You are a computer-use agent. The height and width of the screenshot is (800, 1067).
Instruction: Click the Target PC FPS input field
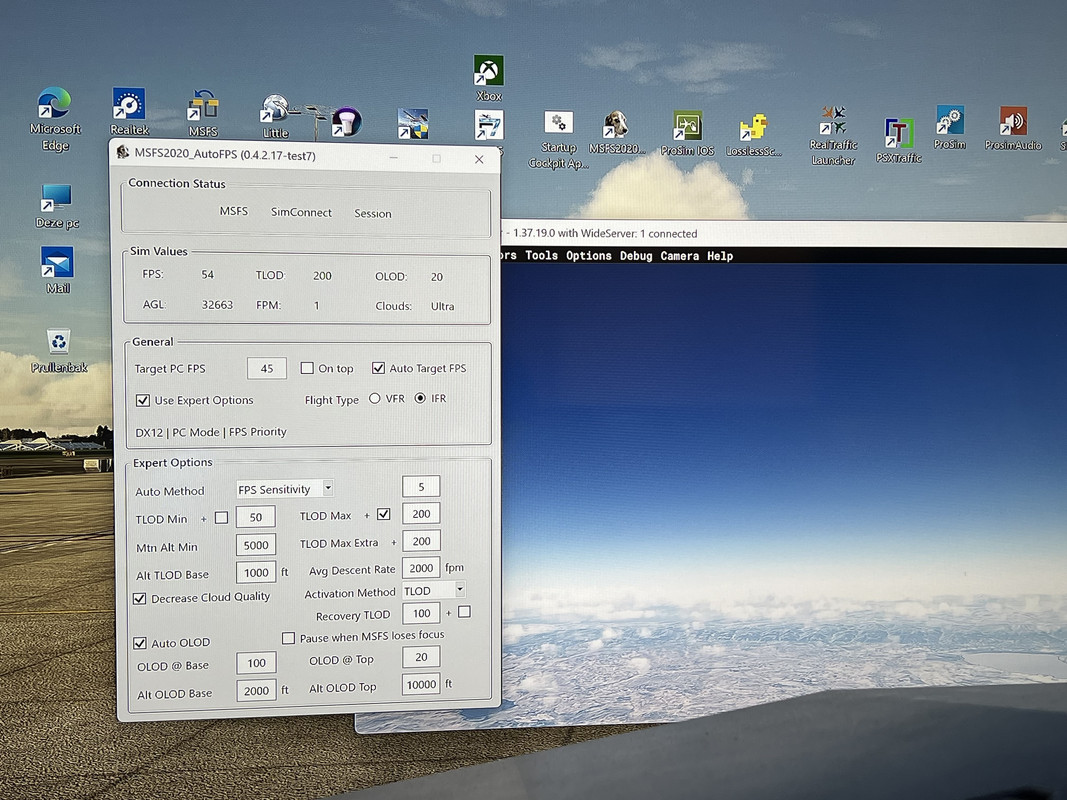pos(267,368)
